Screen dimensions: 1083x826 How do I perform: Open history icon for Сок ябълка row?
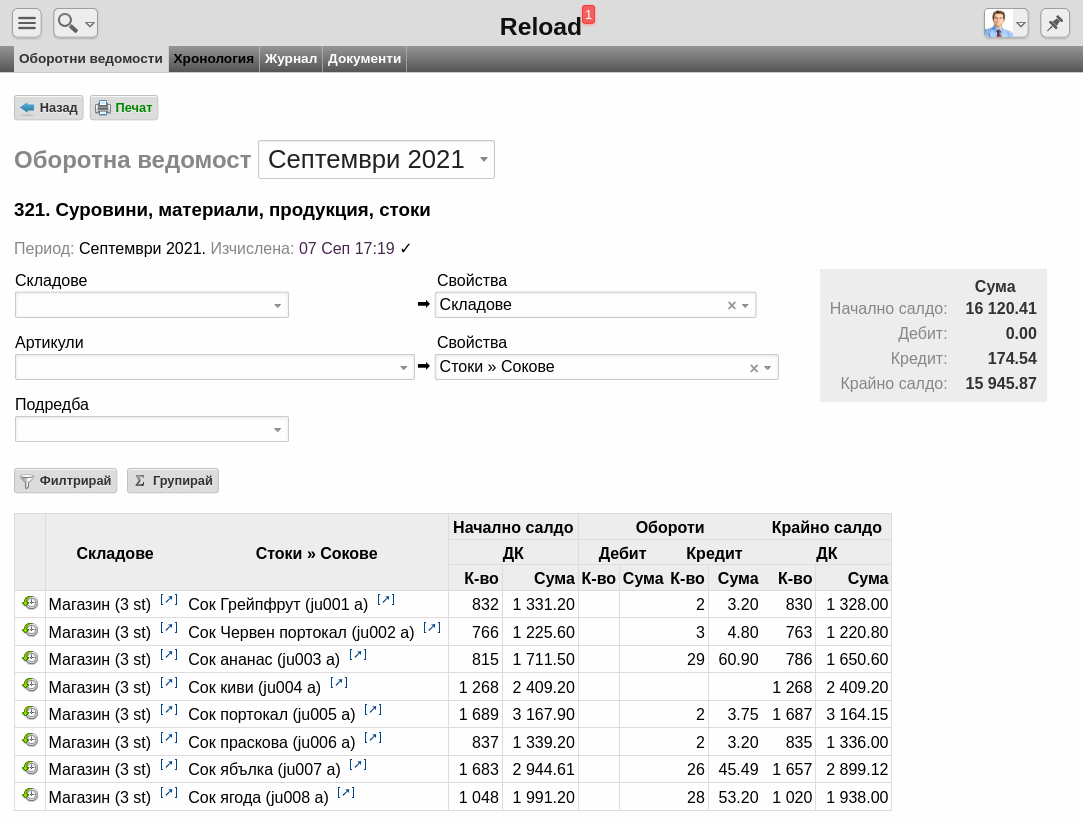point(30,768)
